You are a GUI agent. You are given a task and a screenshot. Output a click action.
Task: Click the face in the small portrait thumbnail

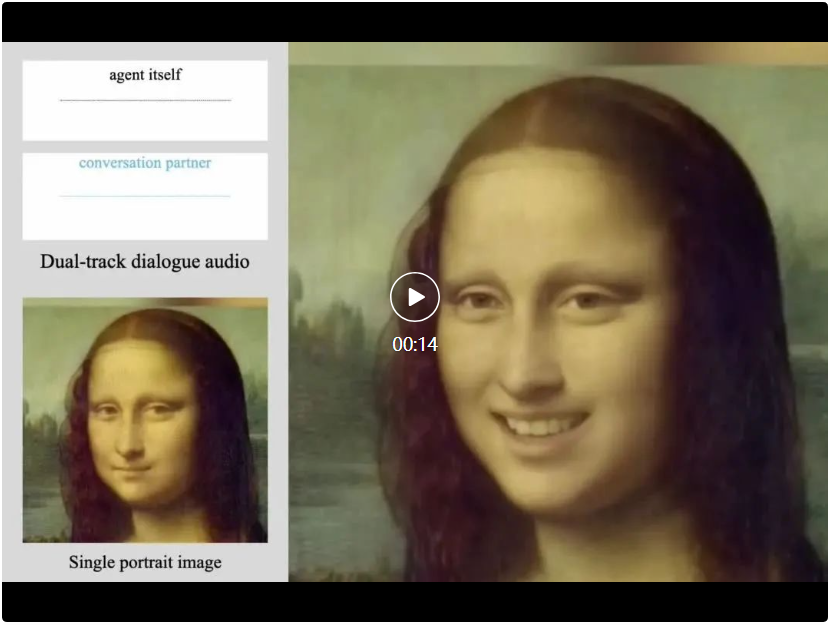[x=138, y=430]
